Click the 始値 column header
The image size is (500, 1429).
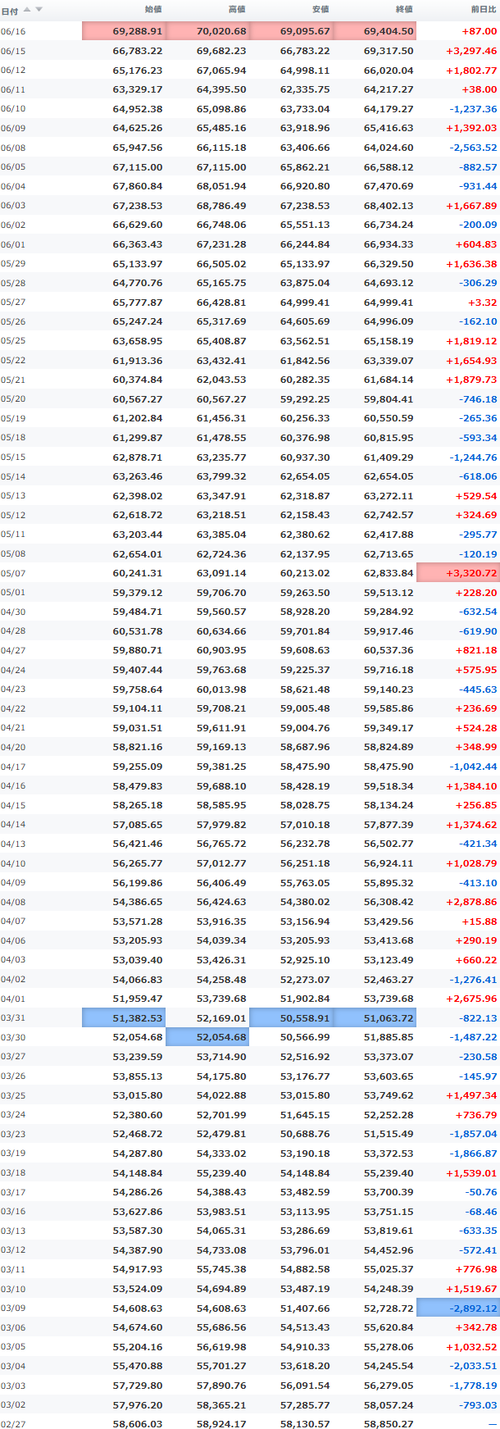click(153, 10)
